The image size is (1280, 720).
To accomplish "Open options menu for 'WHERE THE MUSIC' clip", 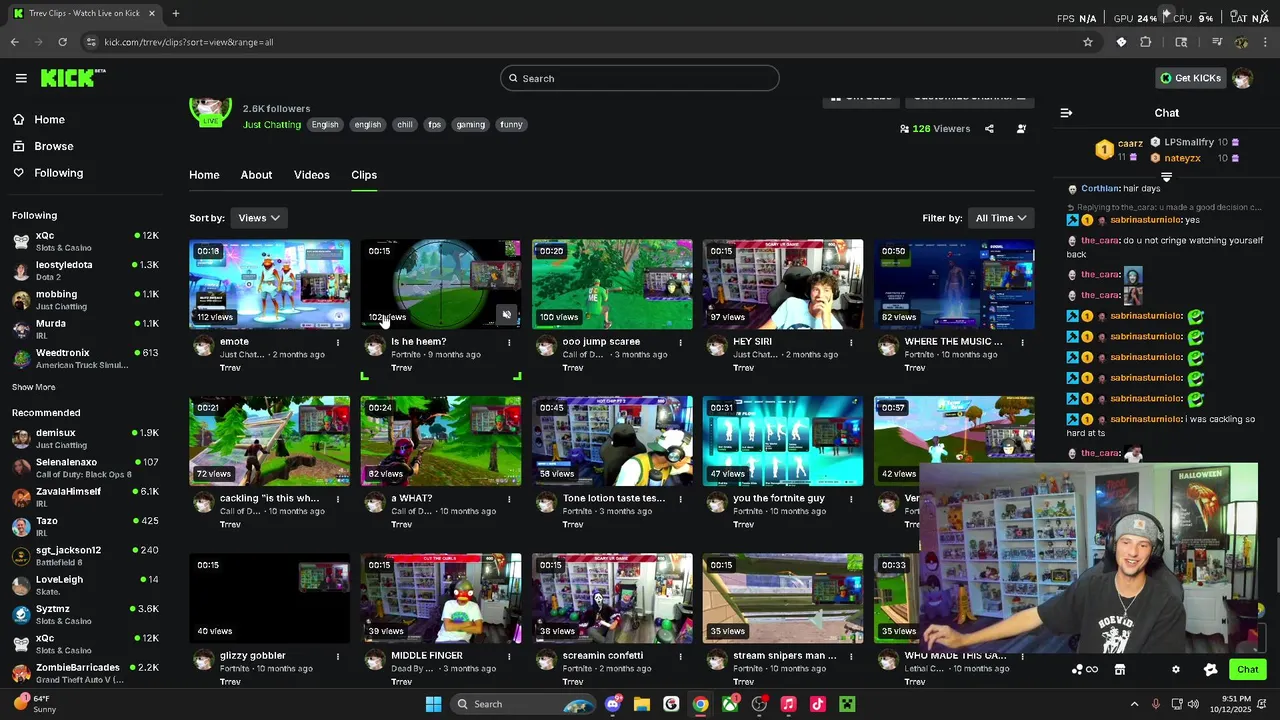I will coord(1022,342).
